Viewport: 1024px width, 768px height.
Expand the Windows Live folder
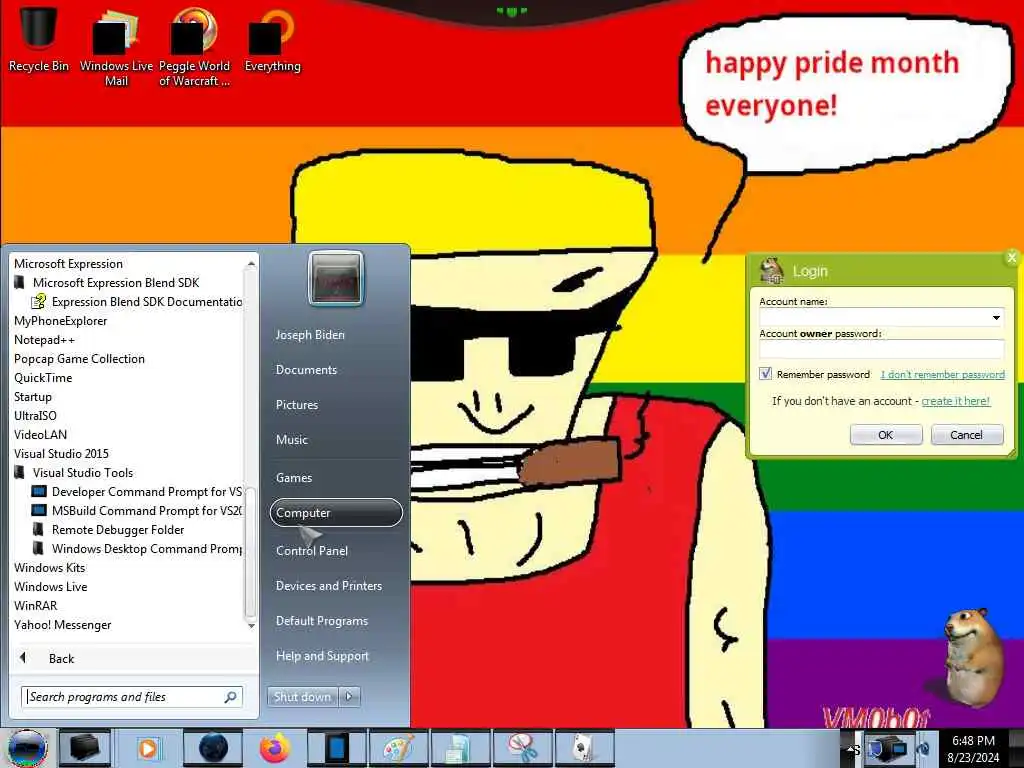pyautogui.click(x=50, y=586)
